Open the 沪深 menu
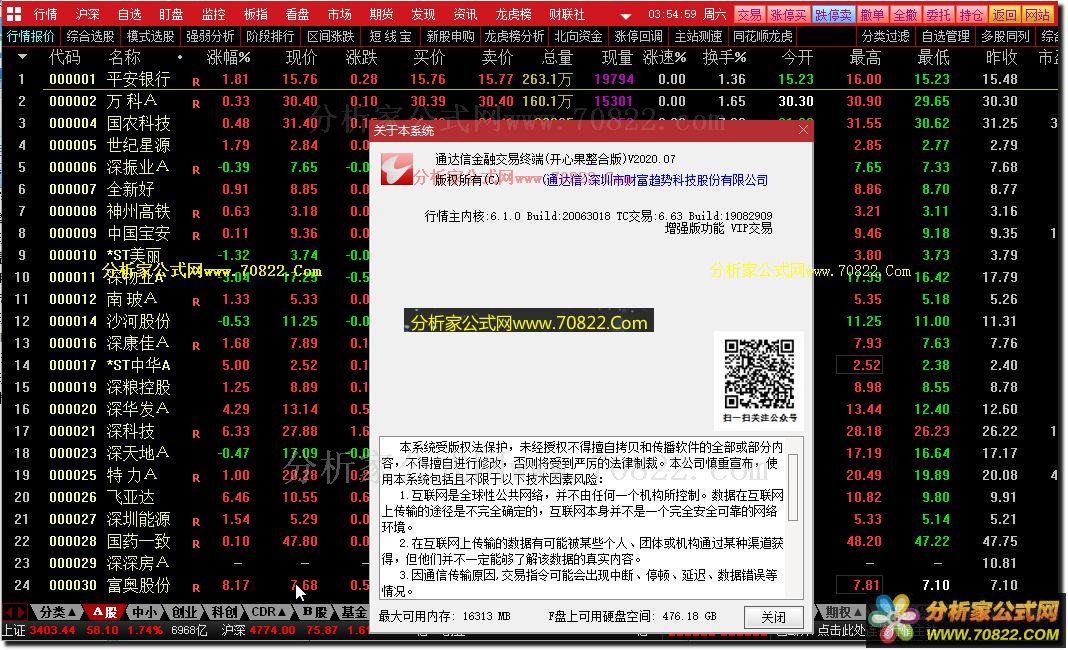Screen dimensions: 1068x650 [x=87, y=14]
